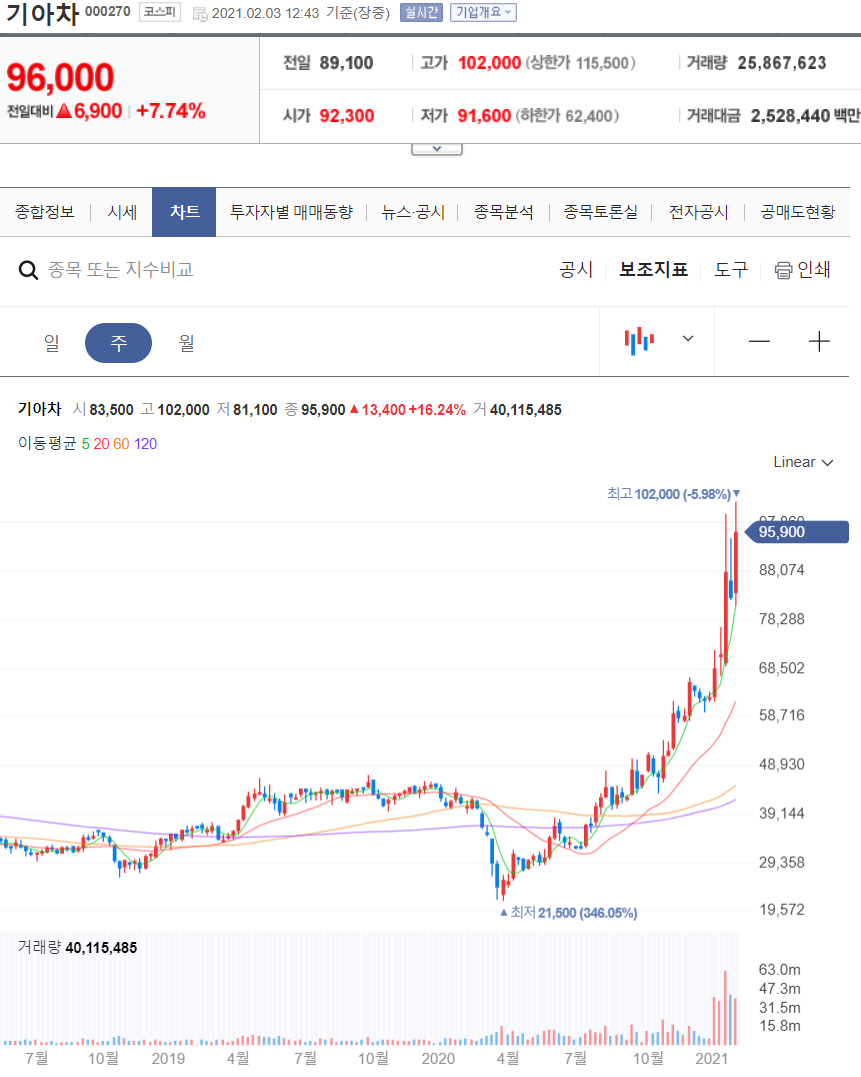
Task: Toggle the 120-day moving average line
Action: click(146, 444)
